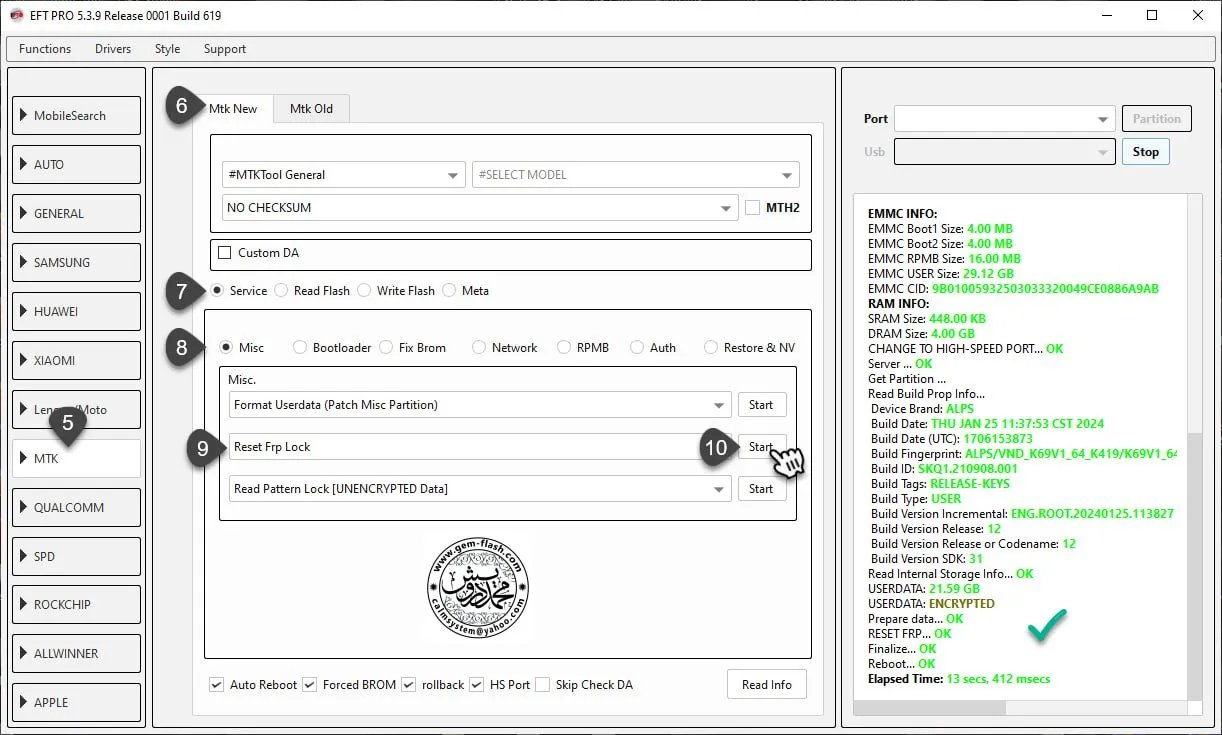Expand the SAMSUNG sidebar arrow
Viewport: 1222px width, 735px height.
coord(24,262)
